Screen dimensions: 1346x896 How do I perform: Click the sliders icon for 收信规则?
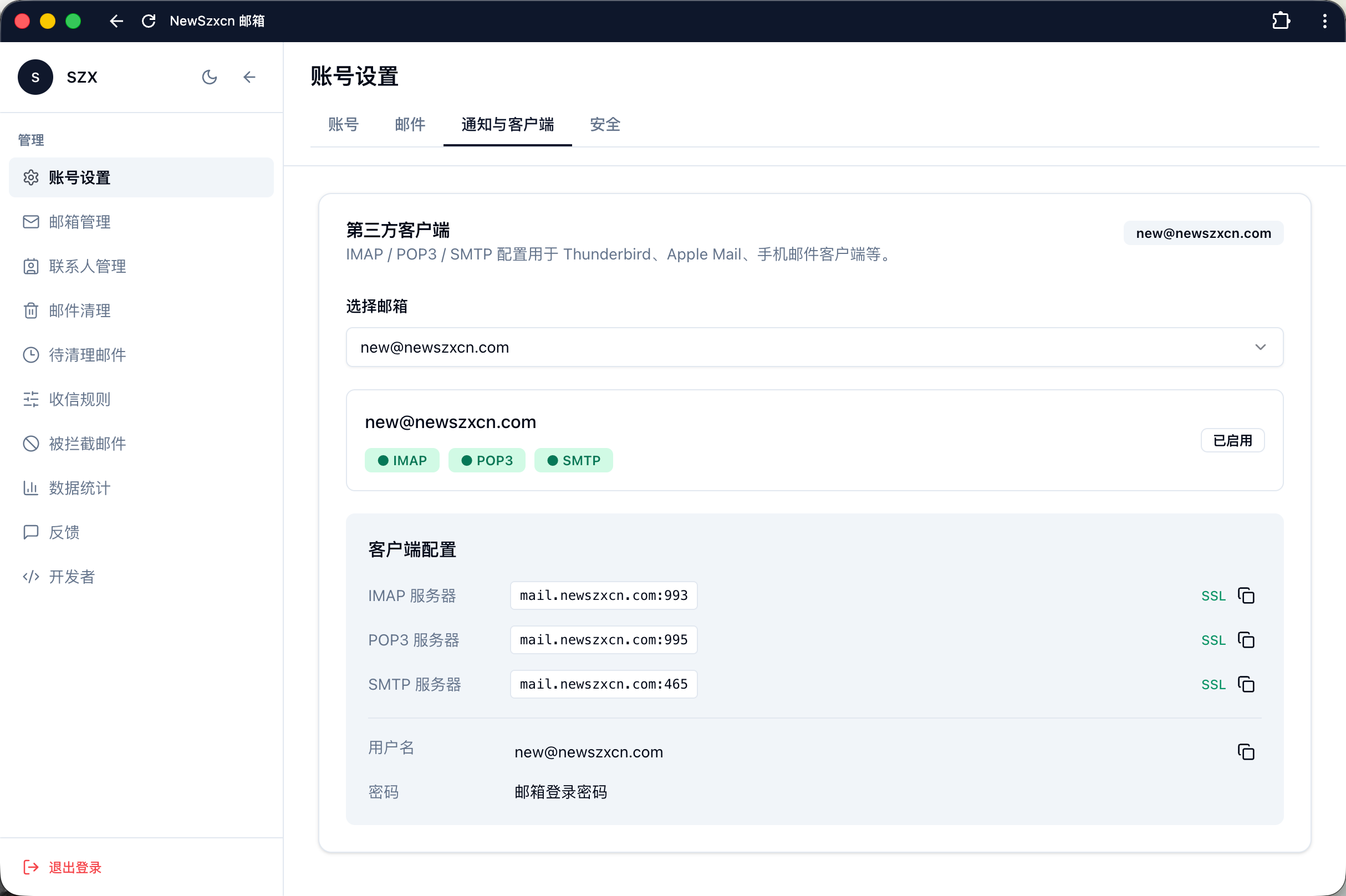pos(31,399)
